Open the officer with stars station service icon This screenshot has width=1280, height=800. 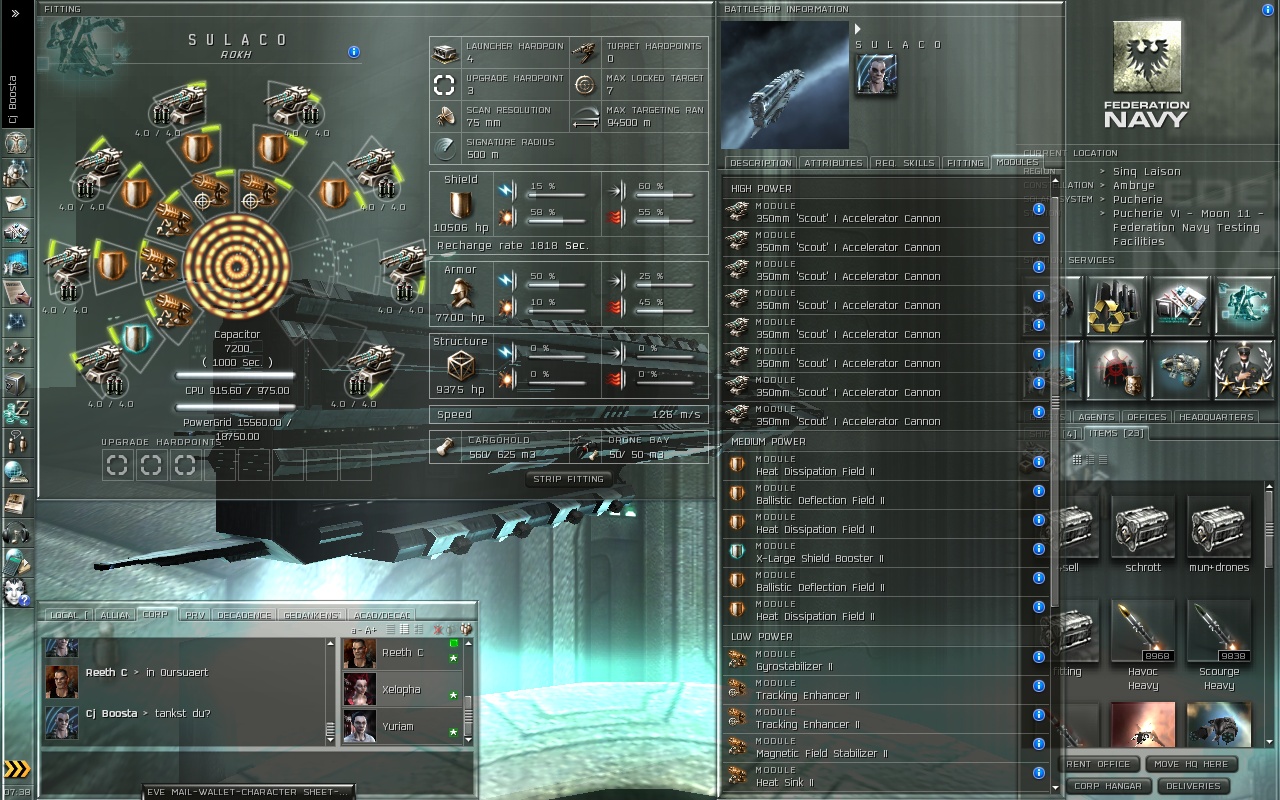tap(1245, 370)
